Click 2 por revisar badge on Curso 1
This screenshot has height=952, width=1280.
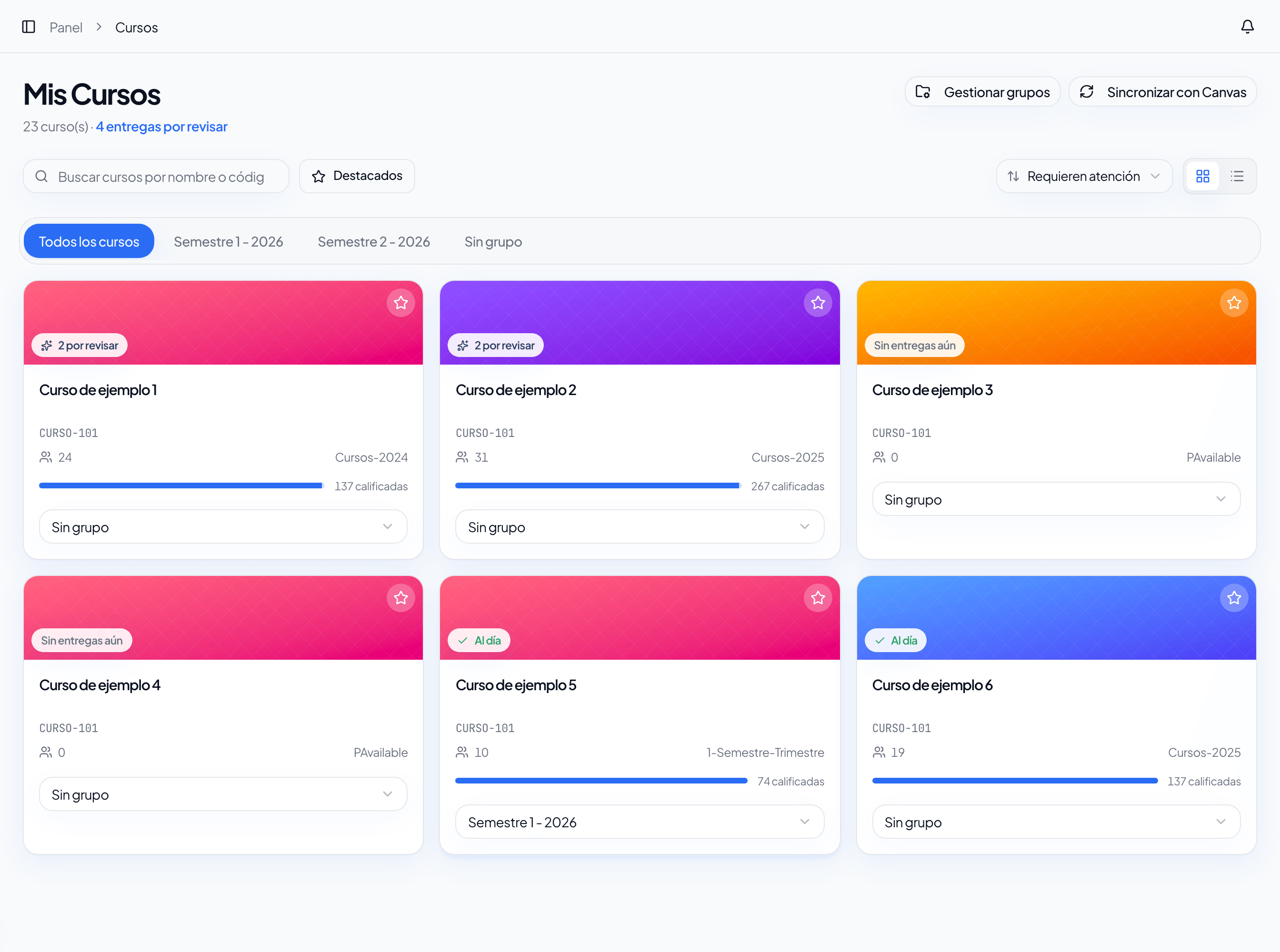coord(80,345)
